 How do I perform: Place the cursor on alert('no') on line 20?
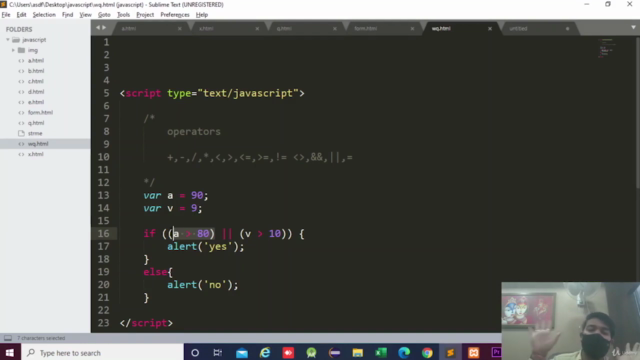202,285
